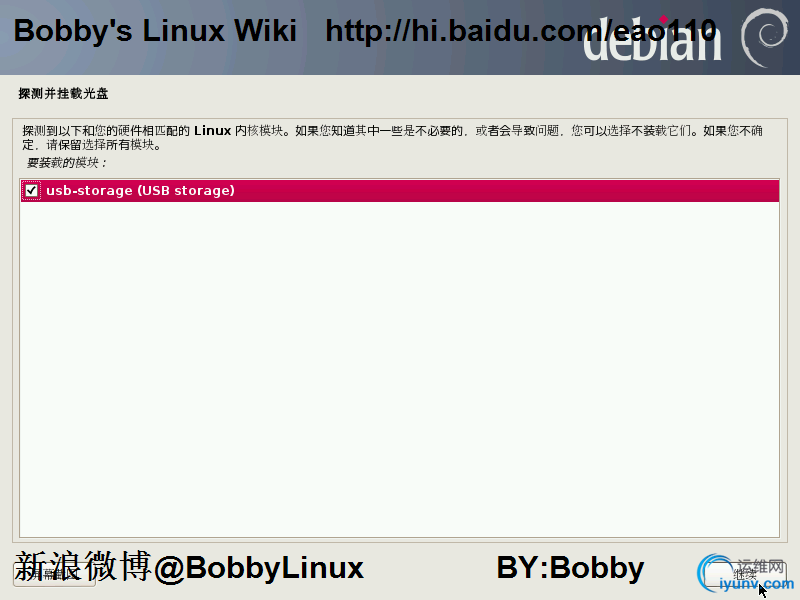Click the hi.baidu.com URL text
This screenshot has height=600, width=800.
click(x=521, y=31)
